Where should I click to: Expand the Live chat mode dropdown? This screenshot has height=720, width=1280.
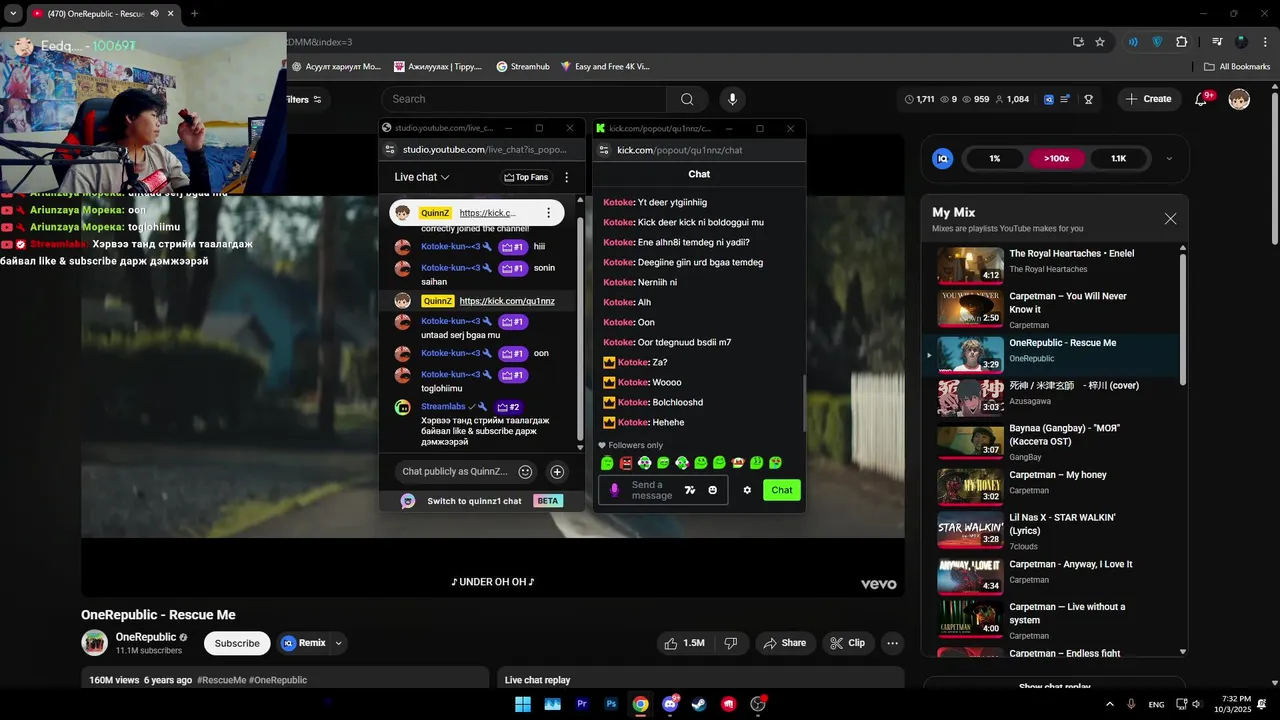pos(422,177)
